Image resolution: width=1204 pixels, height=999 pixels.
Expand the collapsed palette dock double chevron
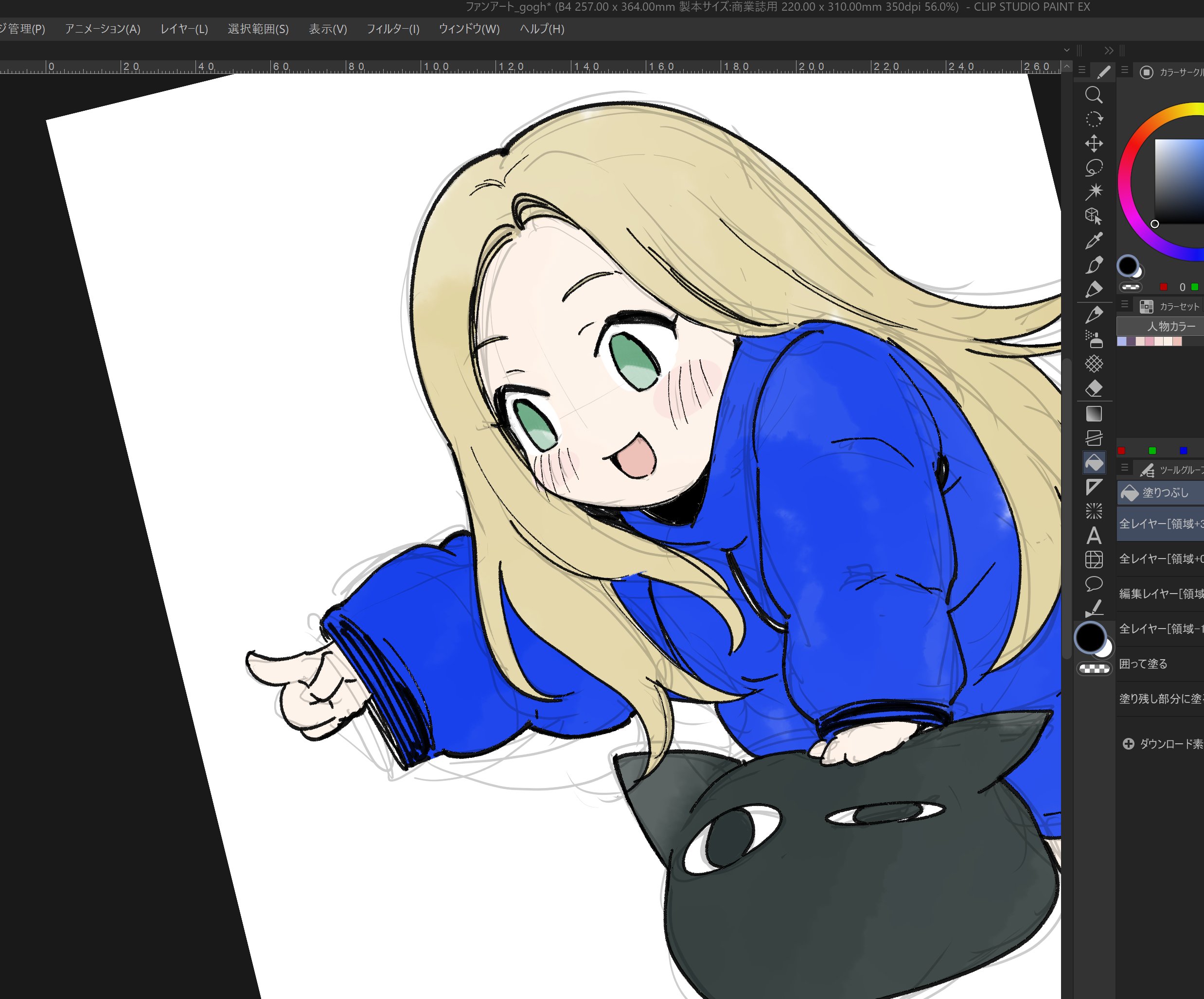(1109, 51)
